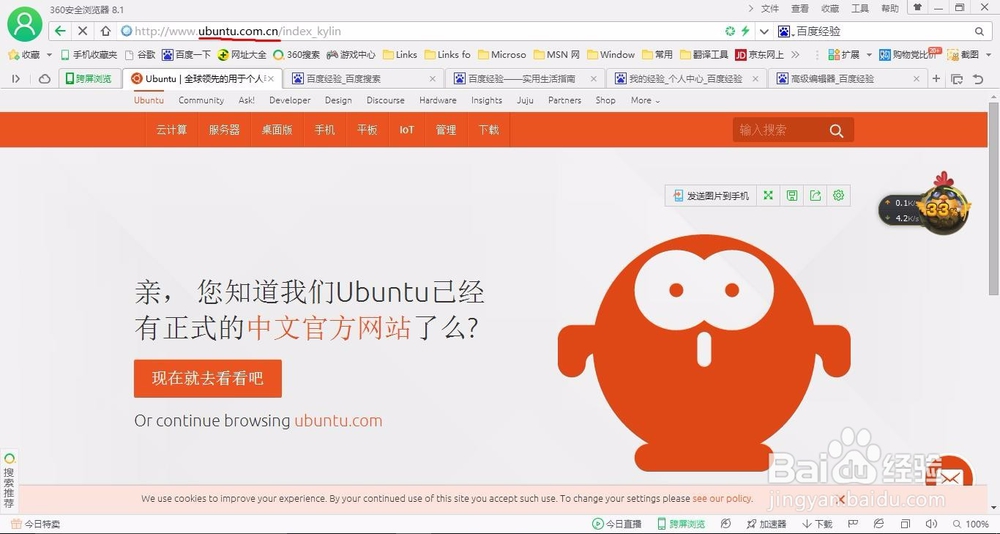Restore closed tab with undo arrow
1000x534 pixels.
[978, 78]
